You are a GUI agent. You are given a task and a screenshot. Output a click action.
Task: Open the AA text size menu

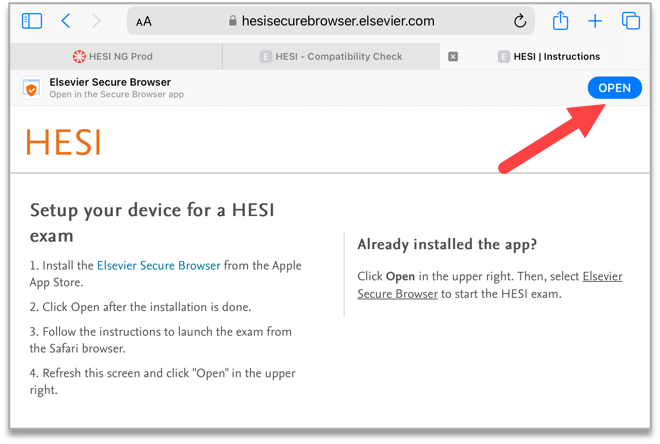(144, 21)
